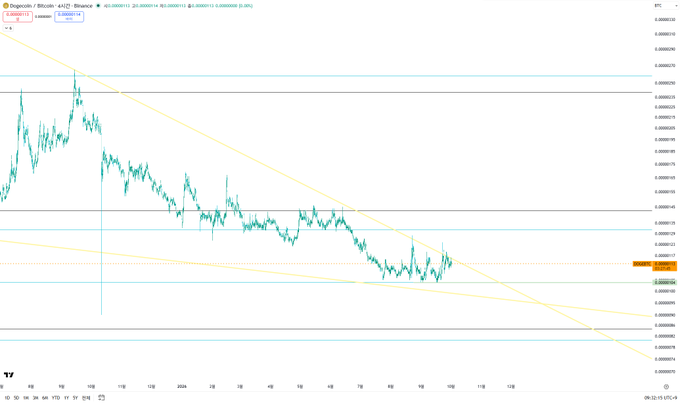Expand the collapsed indicators legend showing 6
Image resolution: width=680 pixels, height=403 pixels.
[8, 28]
